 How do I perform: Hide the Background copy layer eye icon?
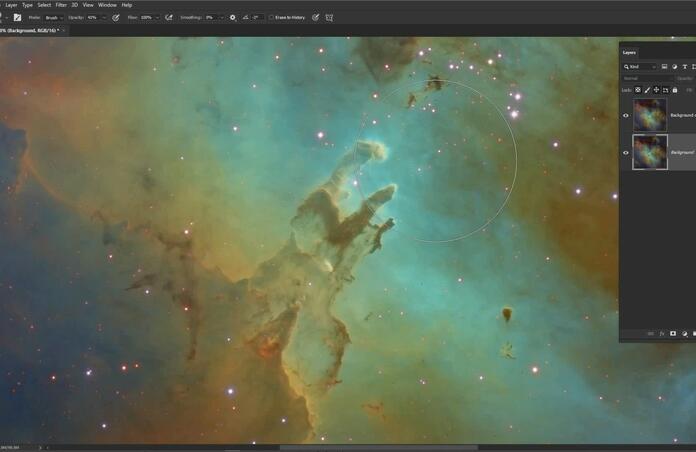626,115
